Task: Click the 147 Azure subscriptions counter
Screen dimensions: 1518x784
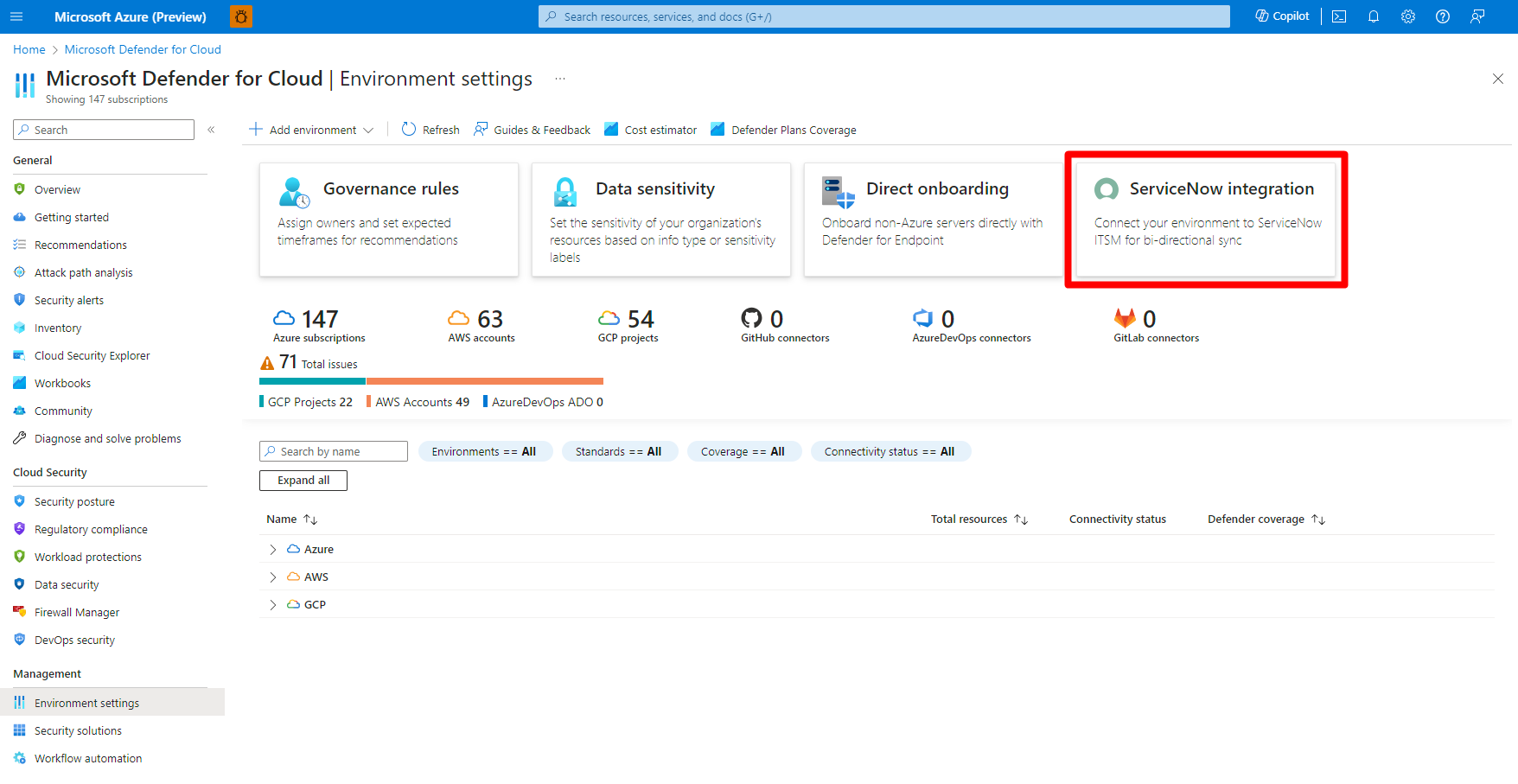Action: 319,326
